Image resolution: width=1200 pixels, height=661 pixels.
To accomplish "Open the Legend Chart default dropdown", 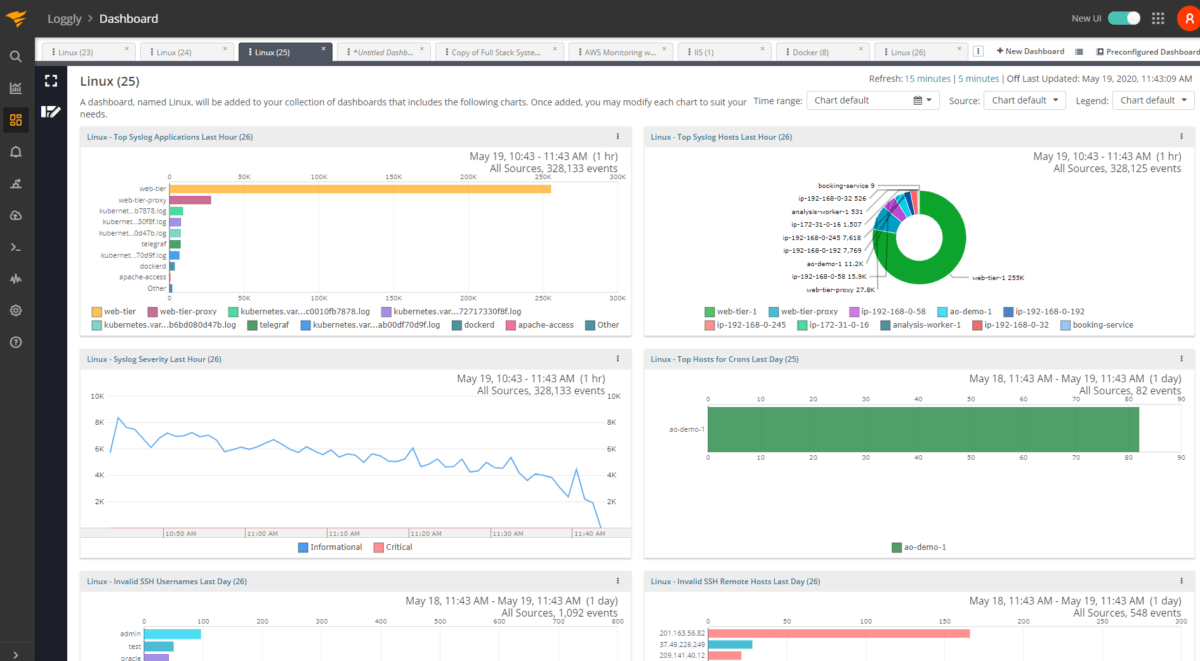I will pyautogui.click(x=1153, y=100).
